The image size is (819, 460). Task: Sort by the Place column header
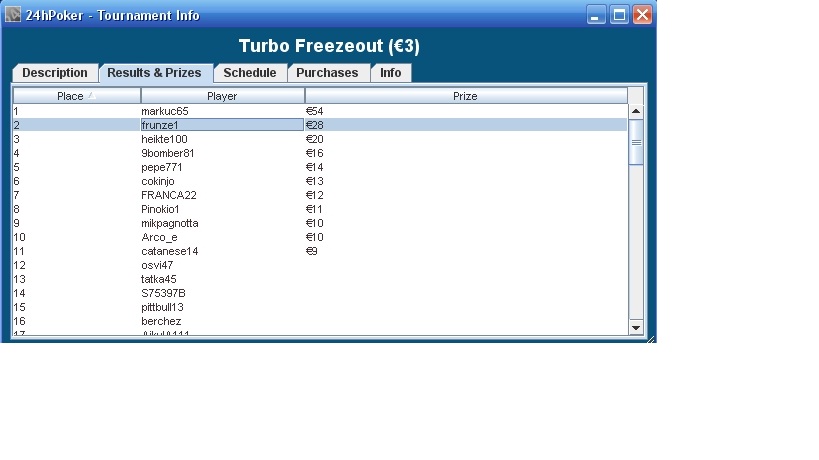77,96
